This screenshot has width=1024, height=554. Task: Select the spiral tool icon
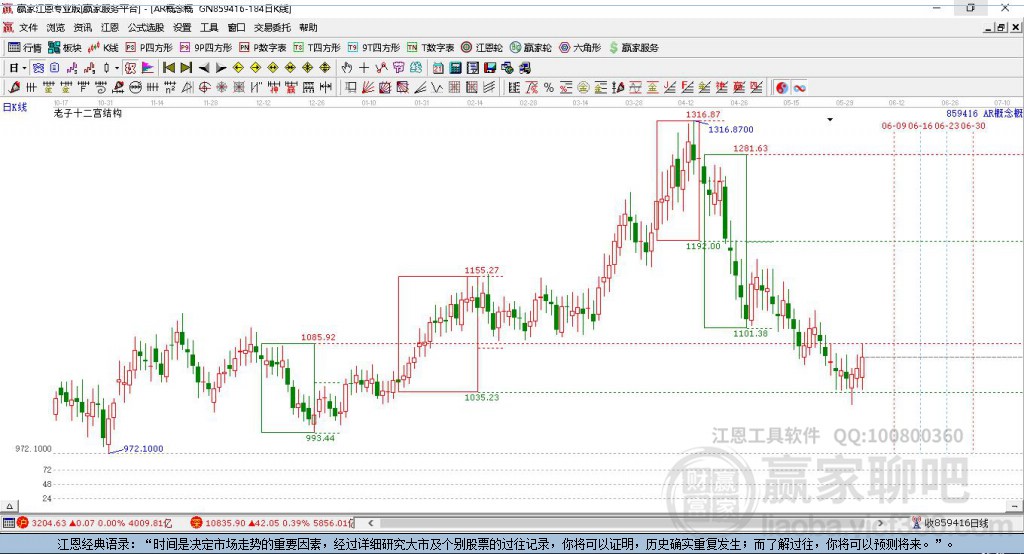point(101,88)
